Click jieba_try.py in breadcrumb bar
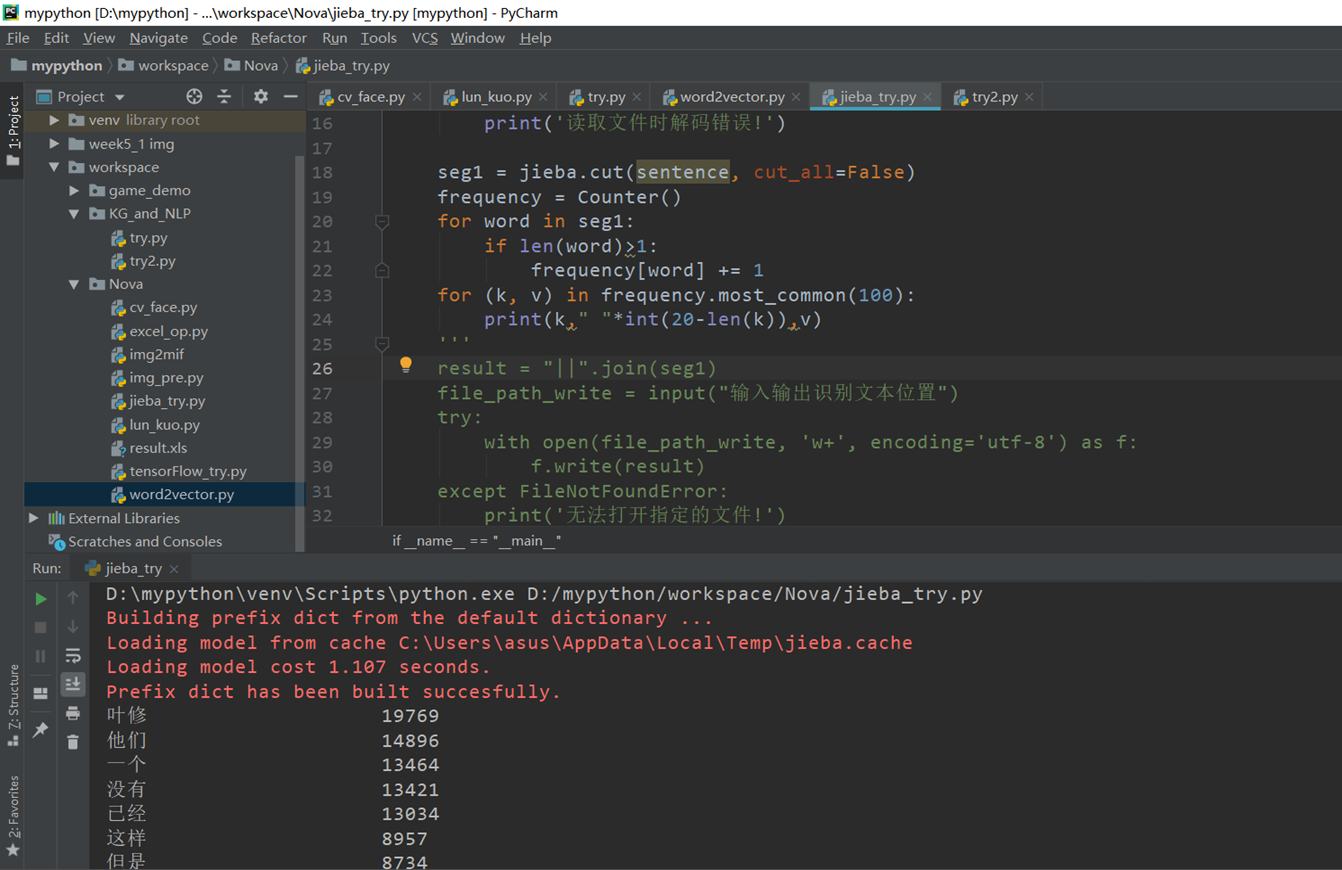 pos(343,65)
